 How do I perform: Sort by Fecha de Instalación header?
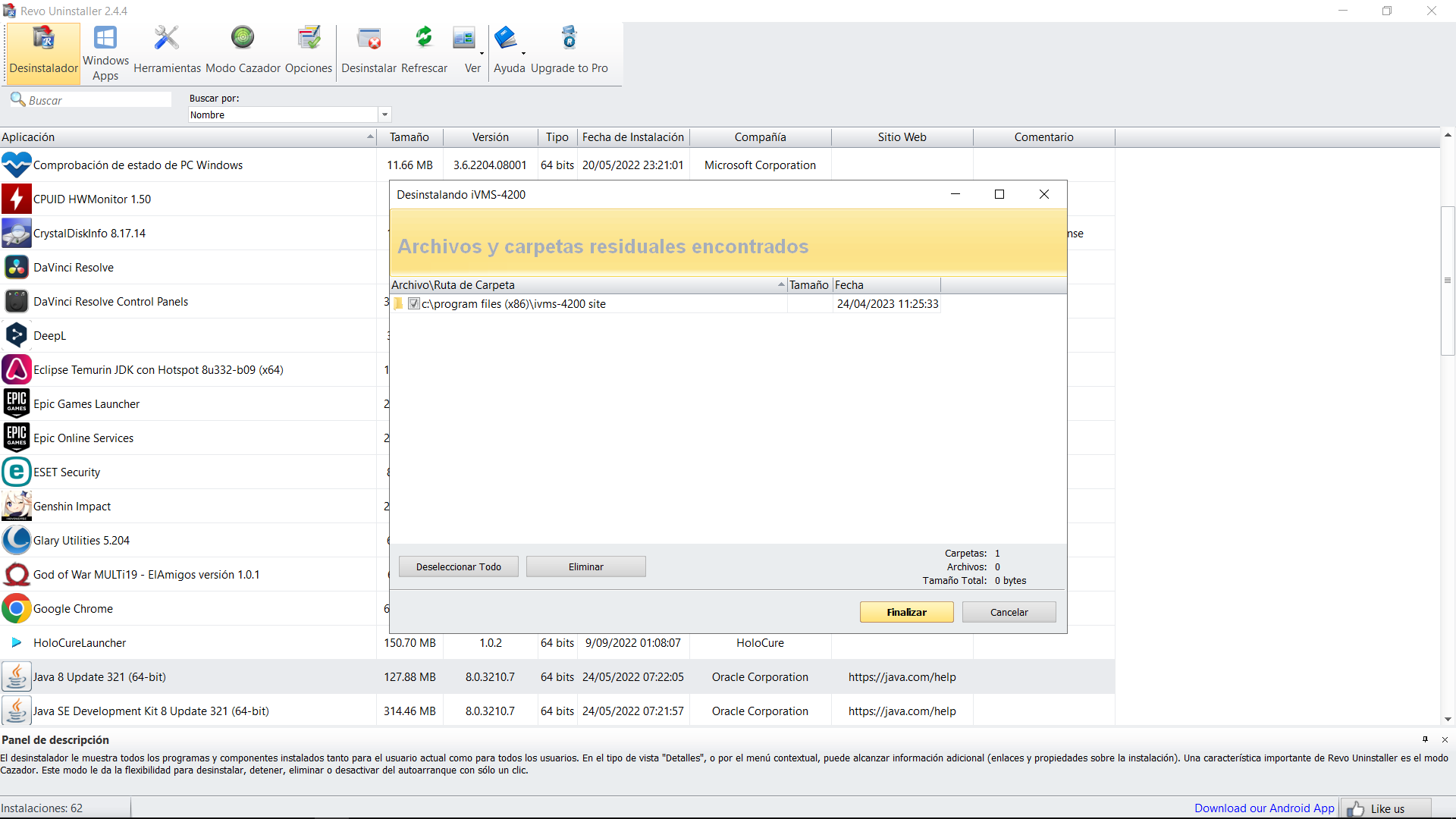633,137
